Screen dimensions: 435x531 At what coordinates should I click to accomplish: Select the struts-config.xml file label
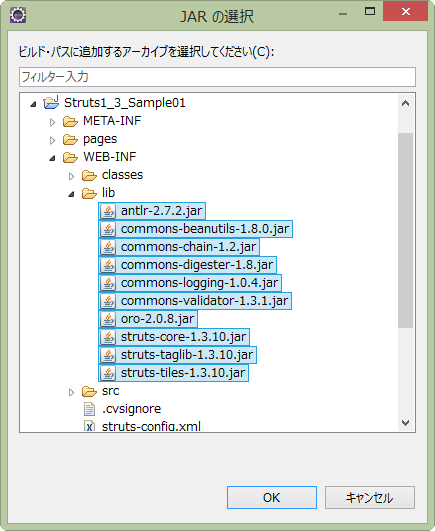tap(151, 426)
